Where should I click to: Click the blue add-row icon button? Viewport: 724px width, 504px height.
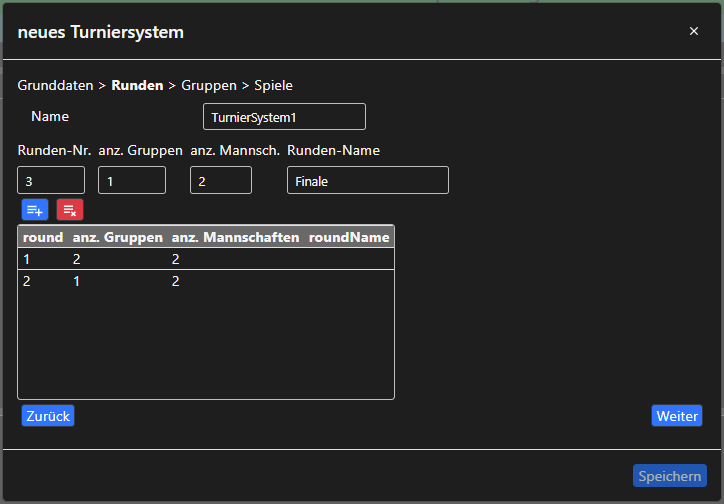(x=35, y=210)
